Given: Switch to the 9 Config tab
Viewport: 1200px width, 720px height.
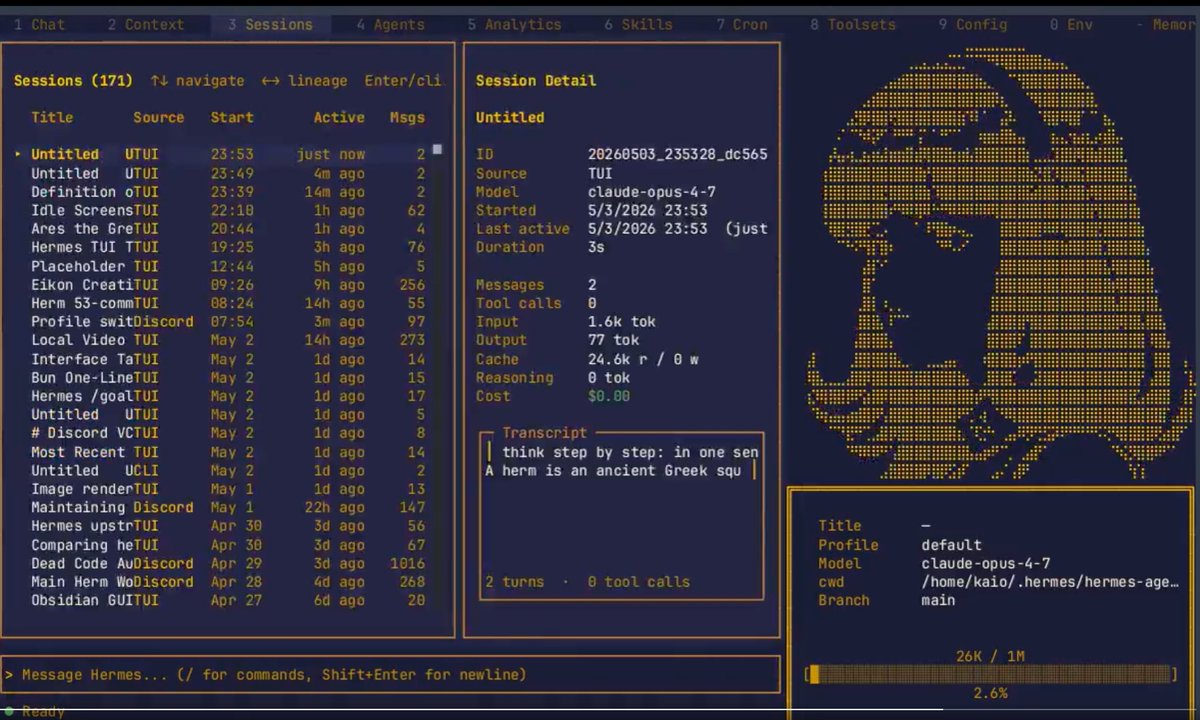Looking at the screenshot, I should click(973, 24).
